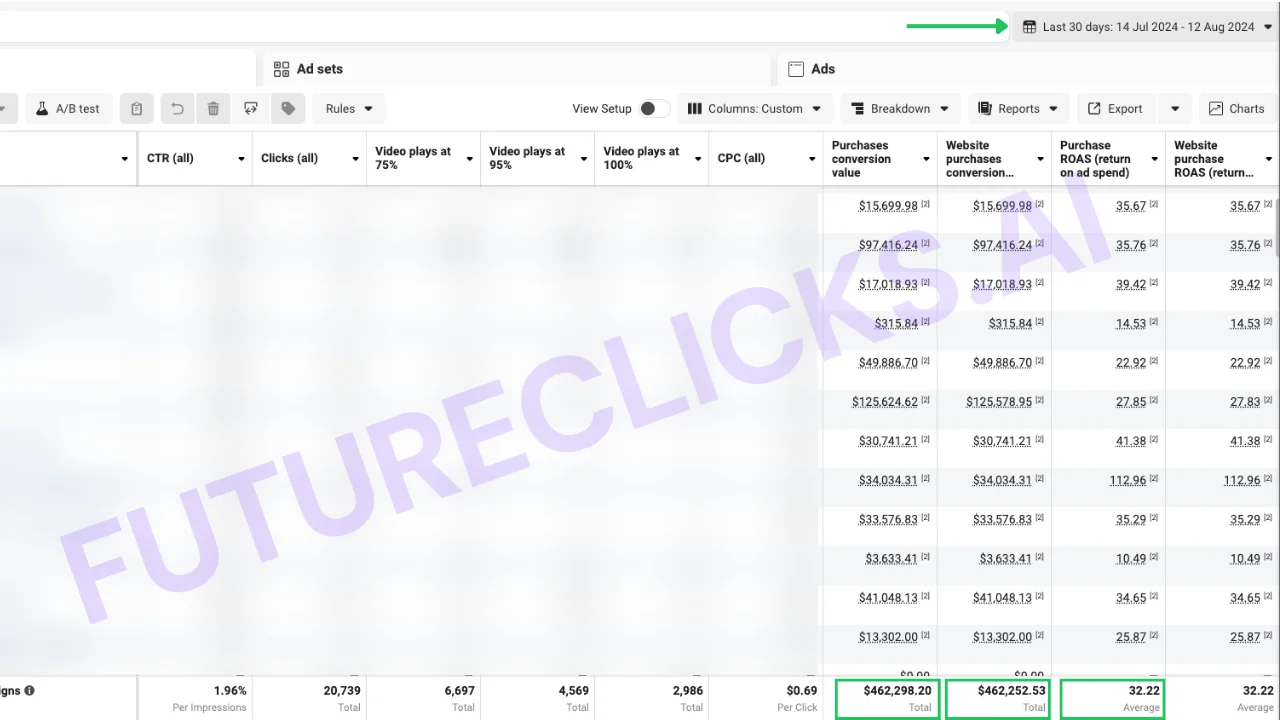1280x720 pixels.
Task: Click the flask icon on A/B test
Action: coord(42,108)
